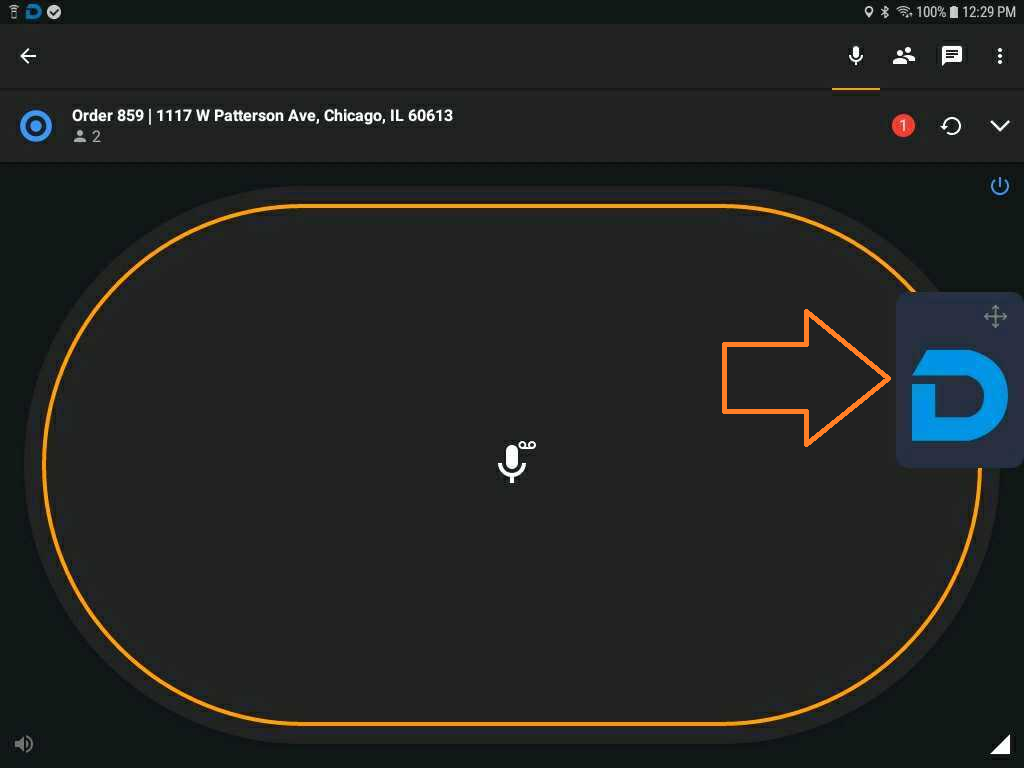This screenshot has width=1024, height=768.
Task: Toggle channel power button on or off
Action: point(999,186)
